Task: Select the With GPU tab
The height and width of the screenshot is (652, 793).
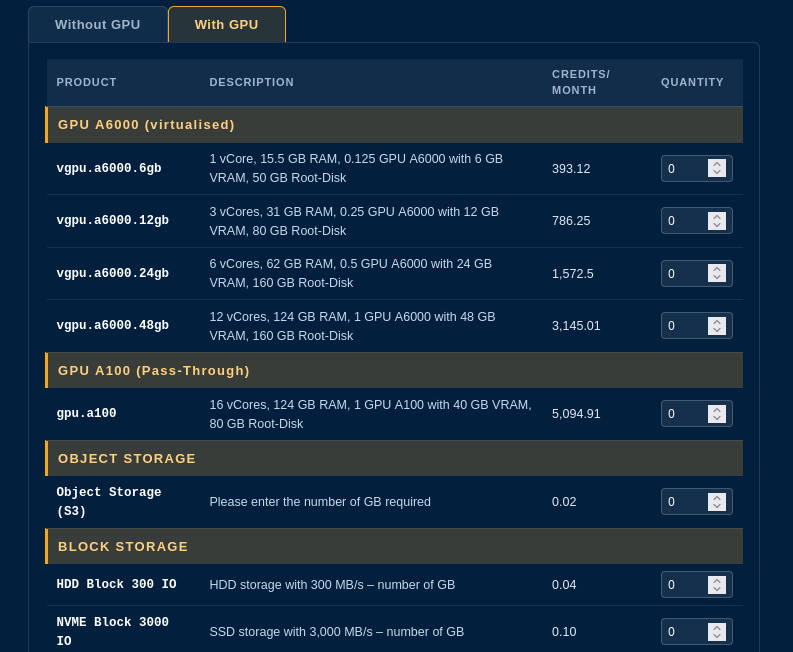Action: 227,24
